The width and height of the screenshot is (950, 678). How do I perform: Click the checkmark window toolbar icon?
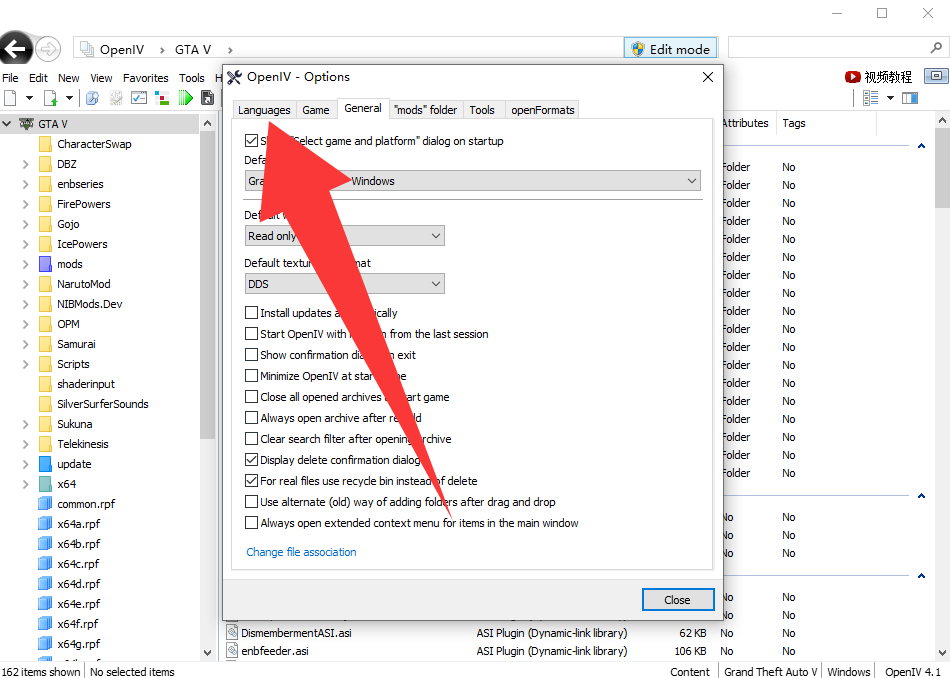[139, 98]
